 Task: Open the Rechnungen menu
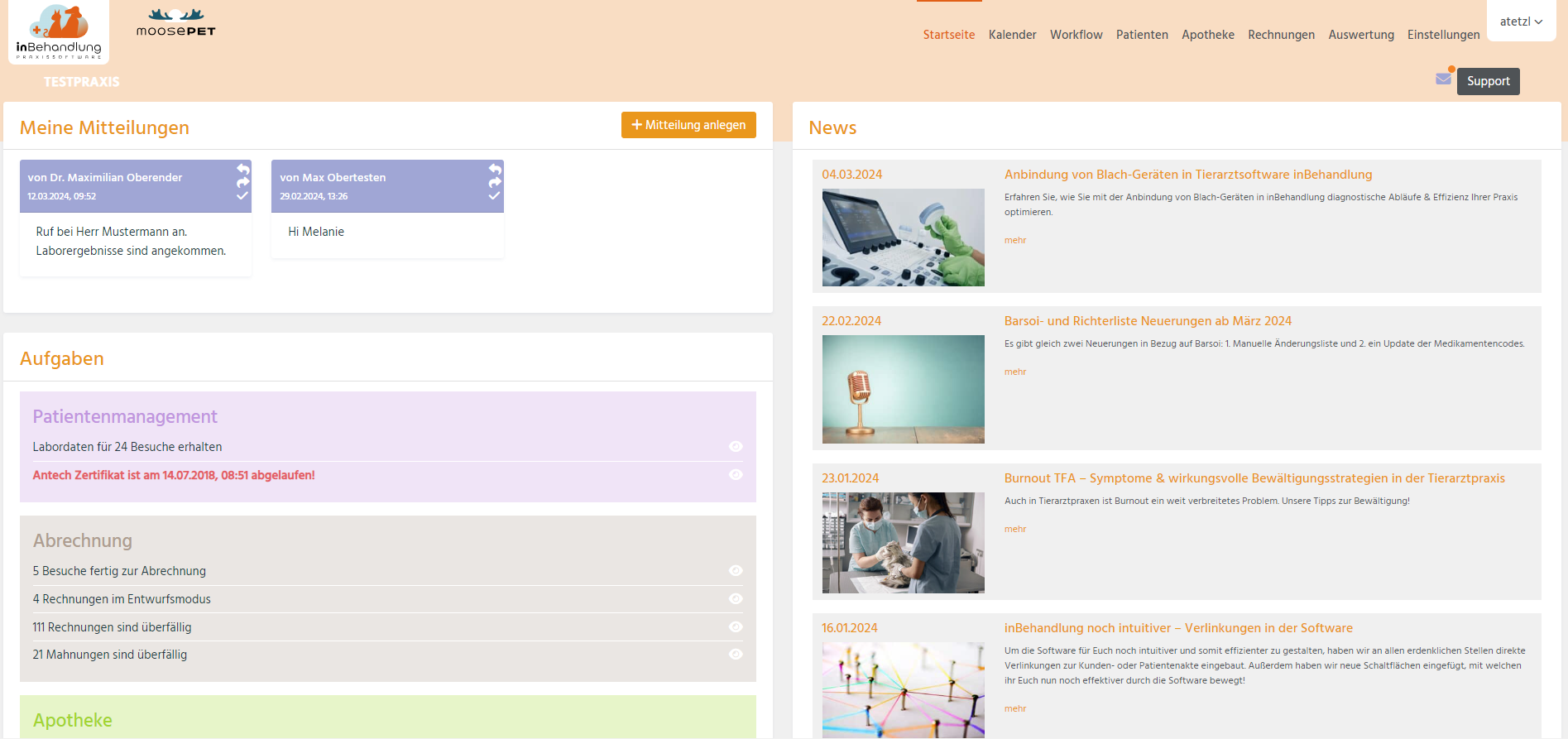coord(1281,35)
